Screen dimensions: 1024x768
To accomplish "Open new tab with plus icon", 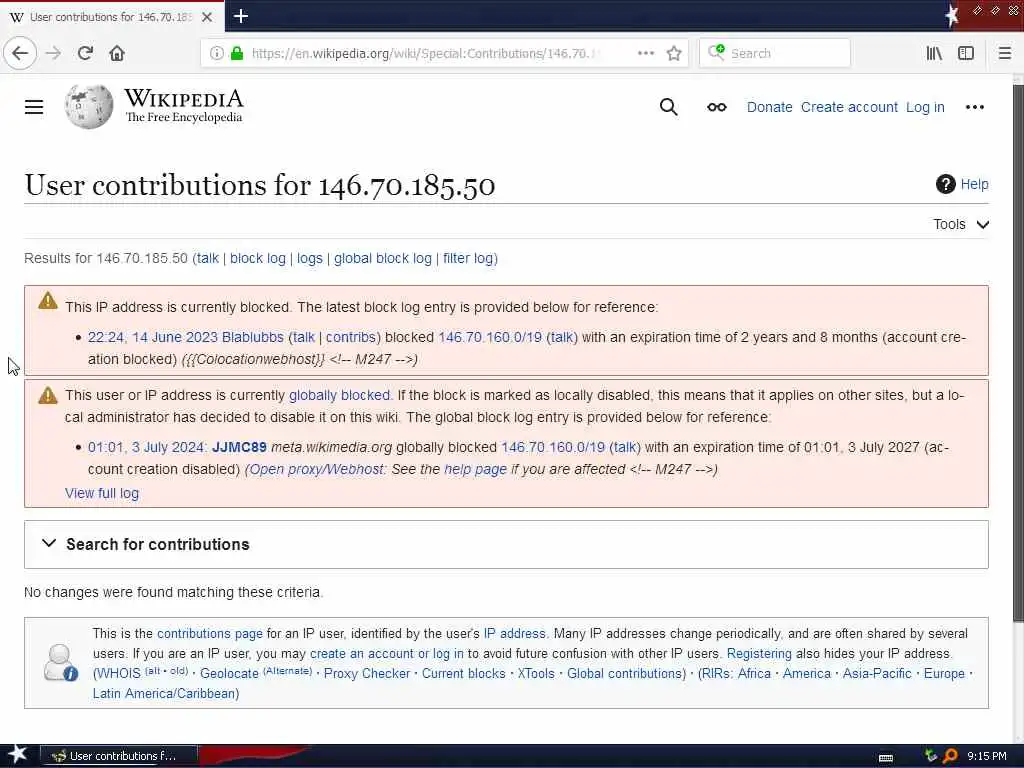I will tap(241, 16).
